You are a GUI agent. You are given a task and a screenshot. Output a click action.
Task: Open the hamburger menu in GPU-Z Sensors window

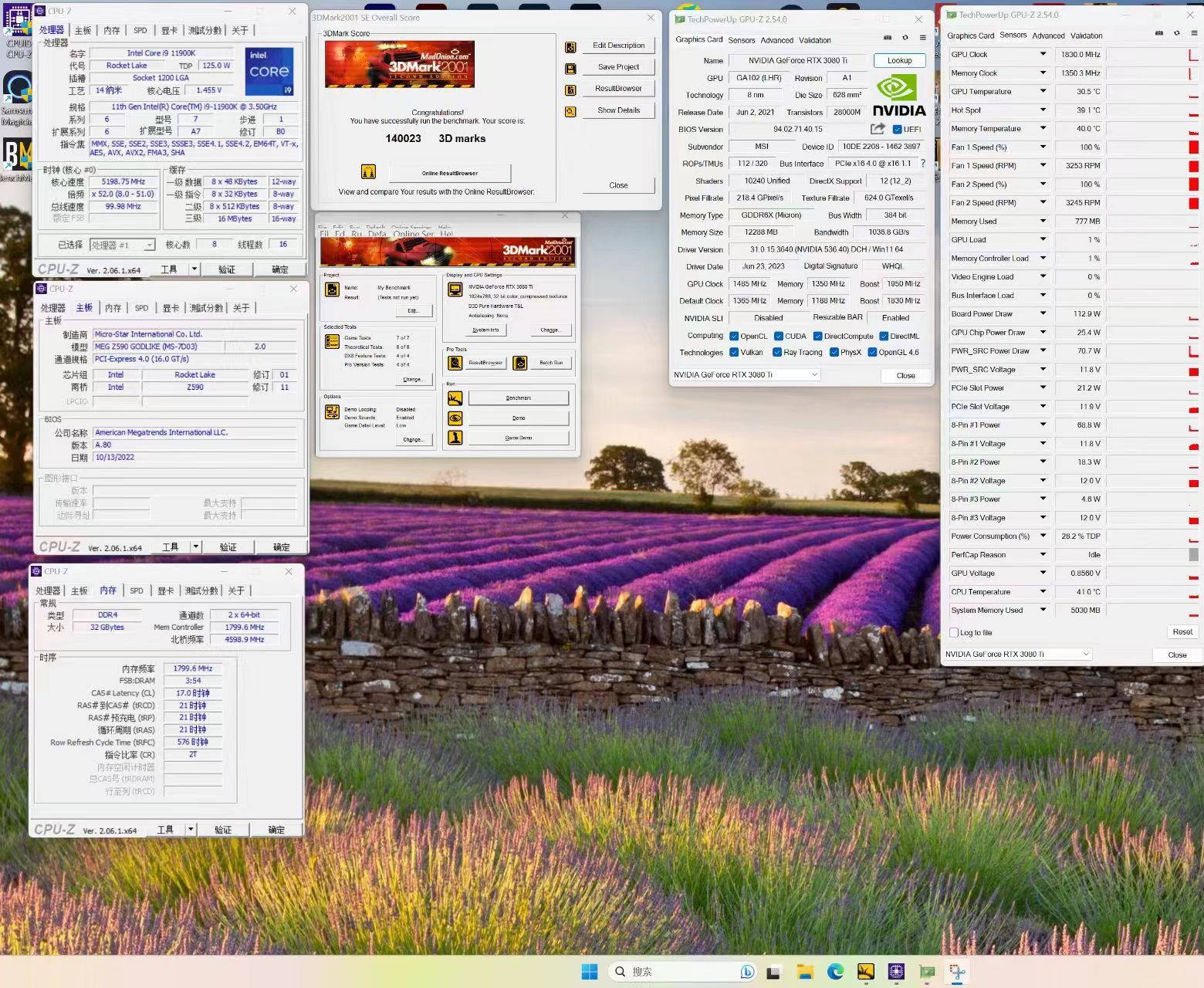pyautogui.click(x=1194, y=33)
